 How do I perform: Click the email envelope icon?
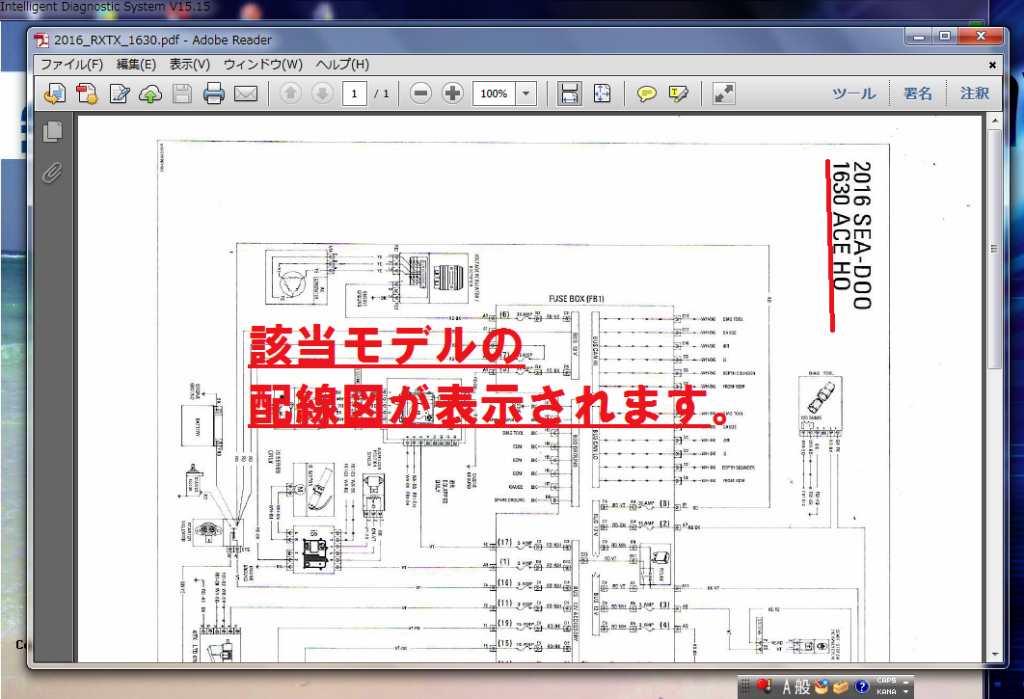(x=246, y=94)
